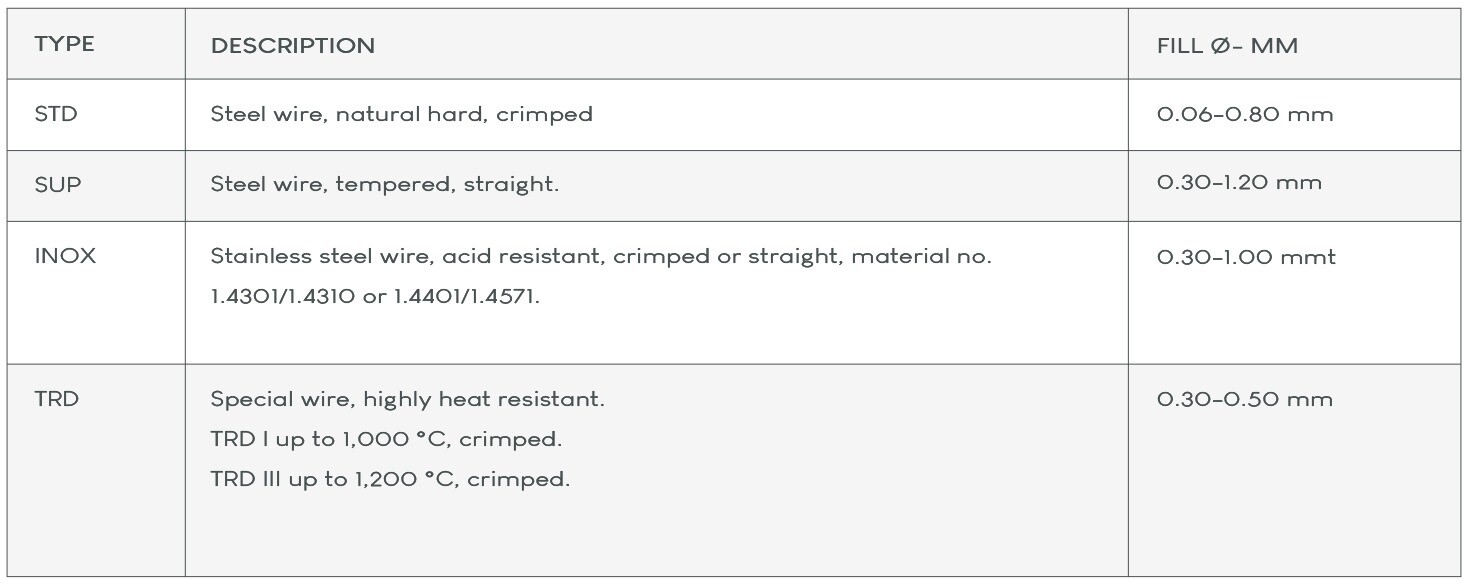Select the STD type cell

click(56, 114)
